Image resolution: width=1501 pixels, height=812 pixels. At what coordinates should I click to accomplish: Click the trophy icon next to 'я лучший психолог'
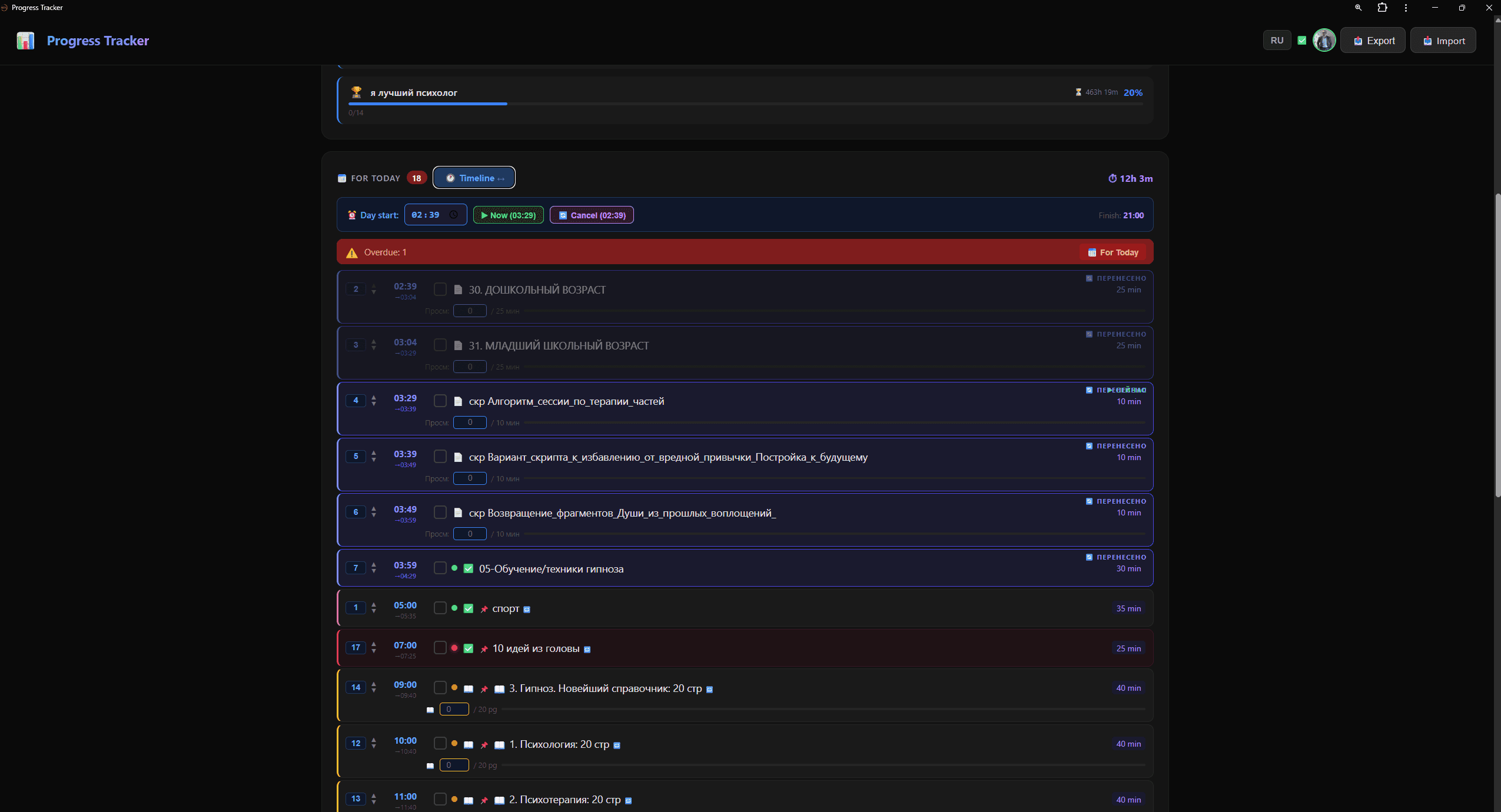tap(356, 92)
